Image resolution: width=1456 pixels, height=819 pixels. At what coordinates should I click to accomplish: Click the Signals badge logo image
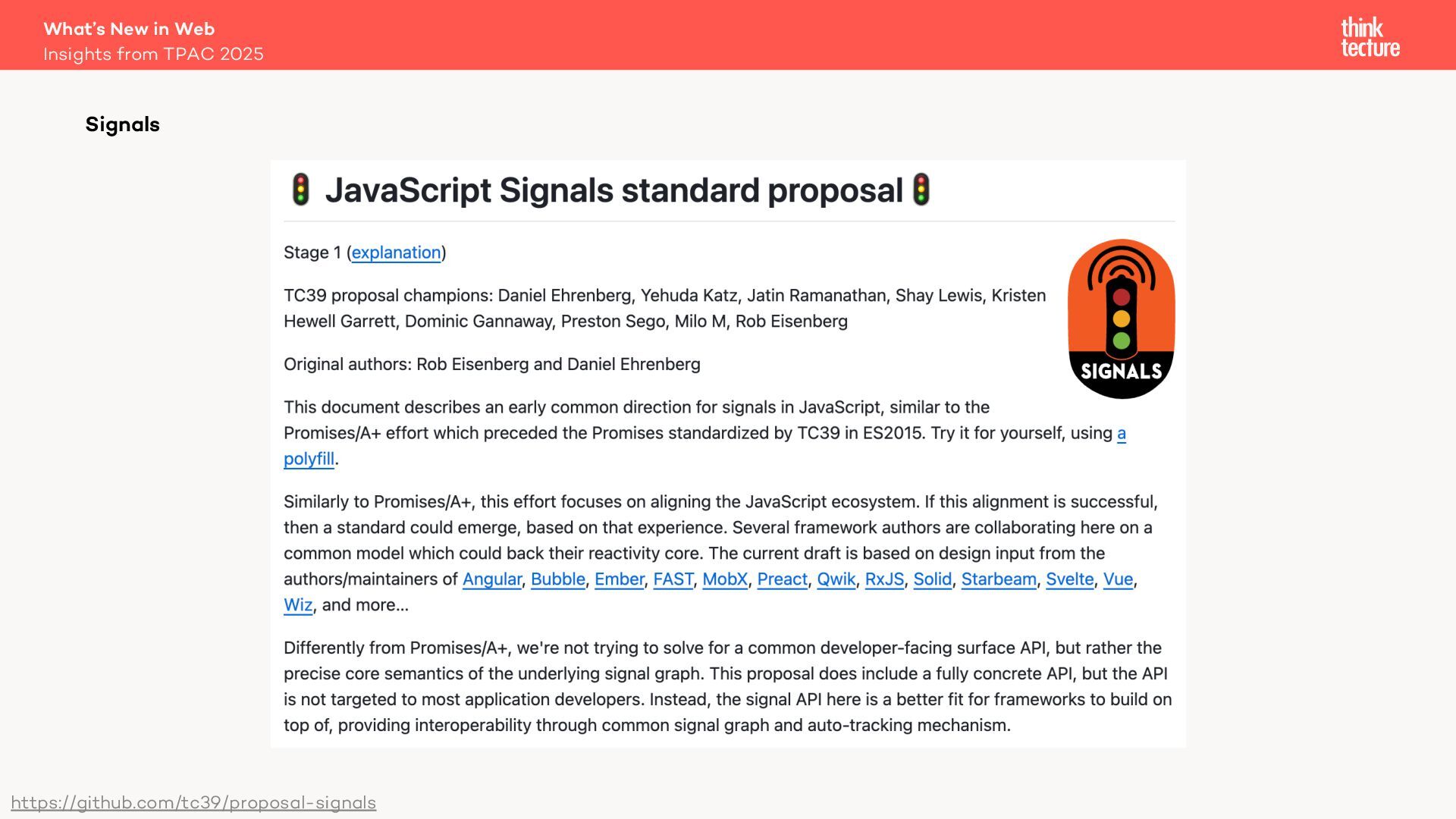pyautogui.click(x=1121, y=319)
